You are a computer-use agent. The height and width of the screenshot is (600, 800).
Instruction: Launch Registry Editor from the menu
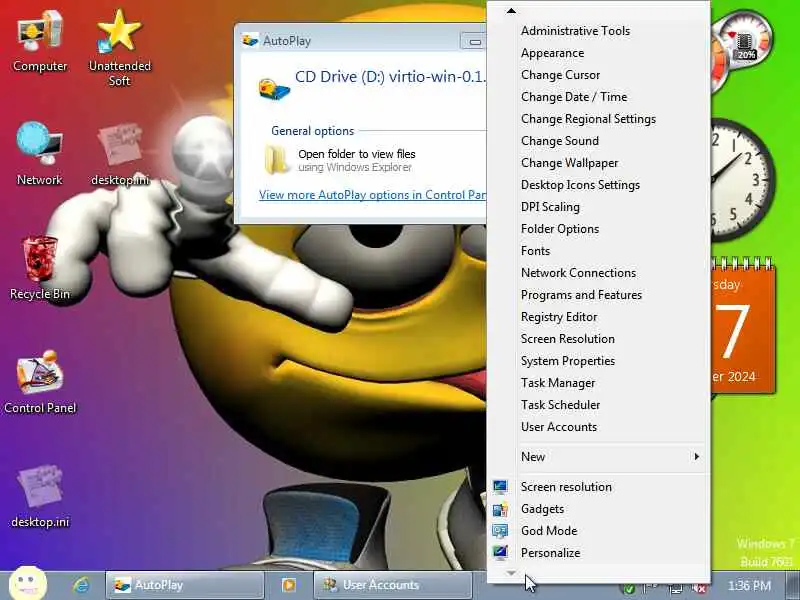559,317
